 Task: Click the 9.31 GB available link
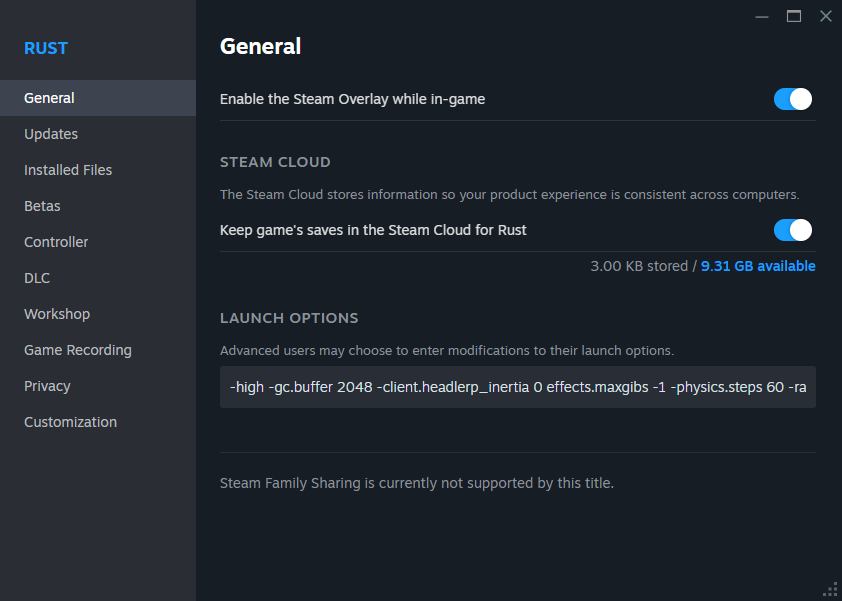pos(758,266)
